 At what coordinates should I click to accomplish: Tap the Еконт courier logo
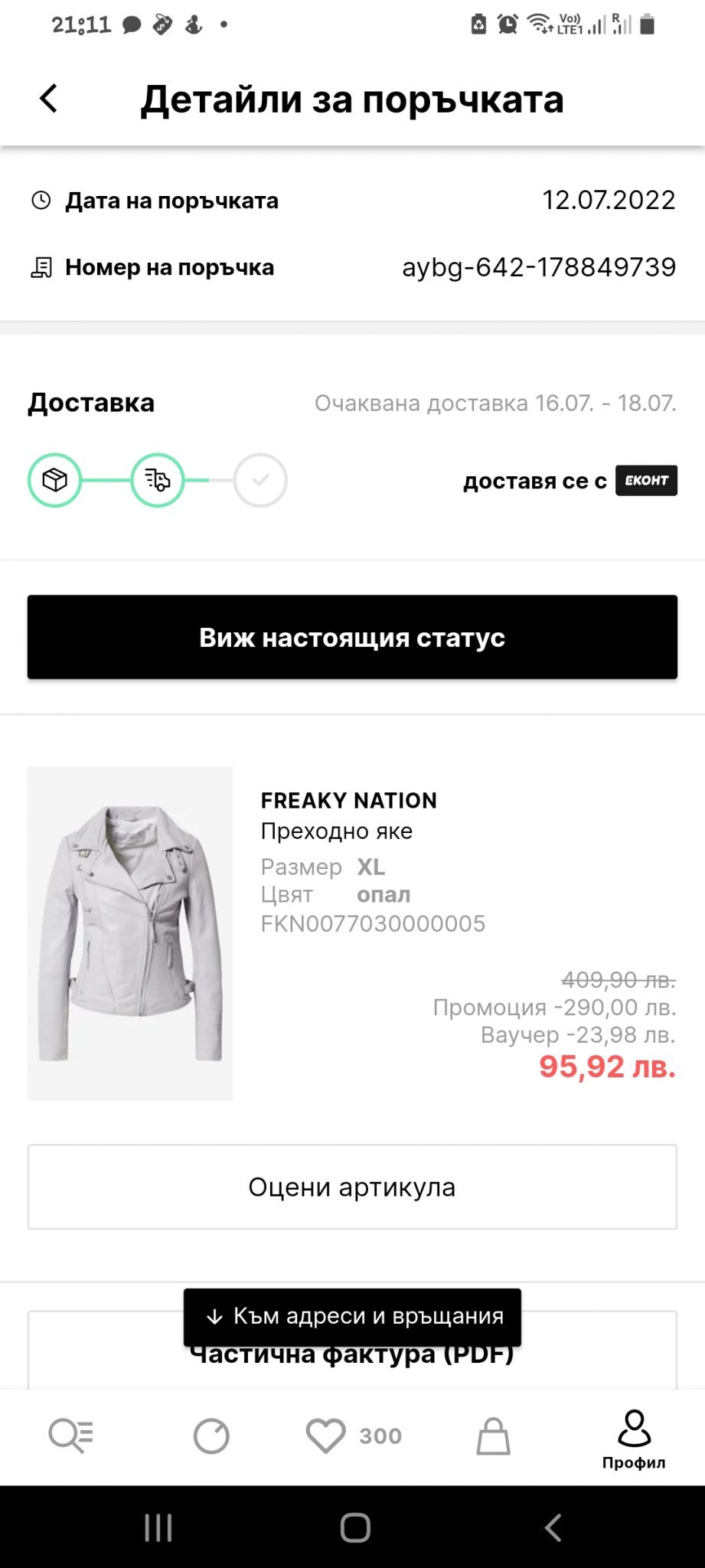(646, 480)
